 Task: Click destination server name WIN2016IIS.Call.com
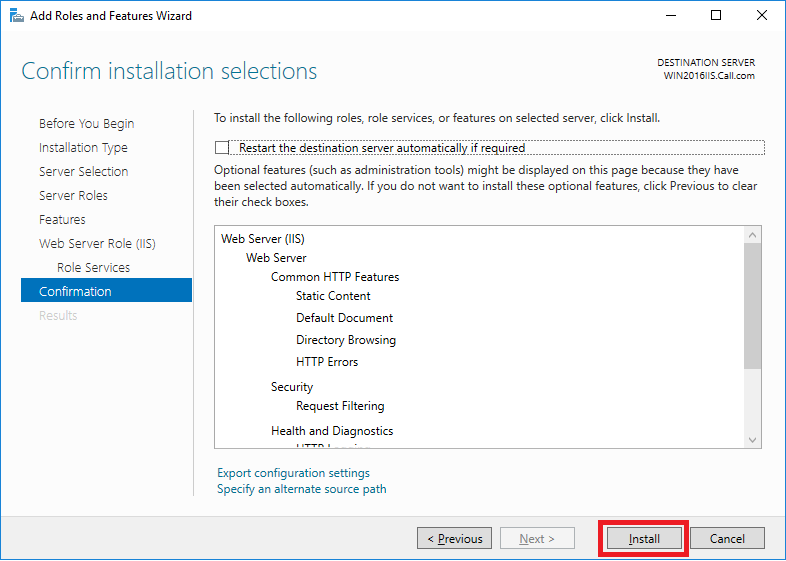(x=709, y=76)
